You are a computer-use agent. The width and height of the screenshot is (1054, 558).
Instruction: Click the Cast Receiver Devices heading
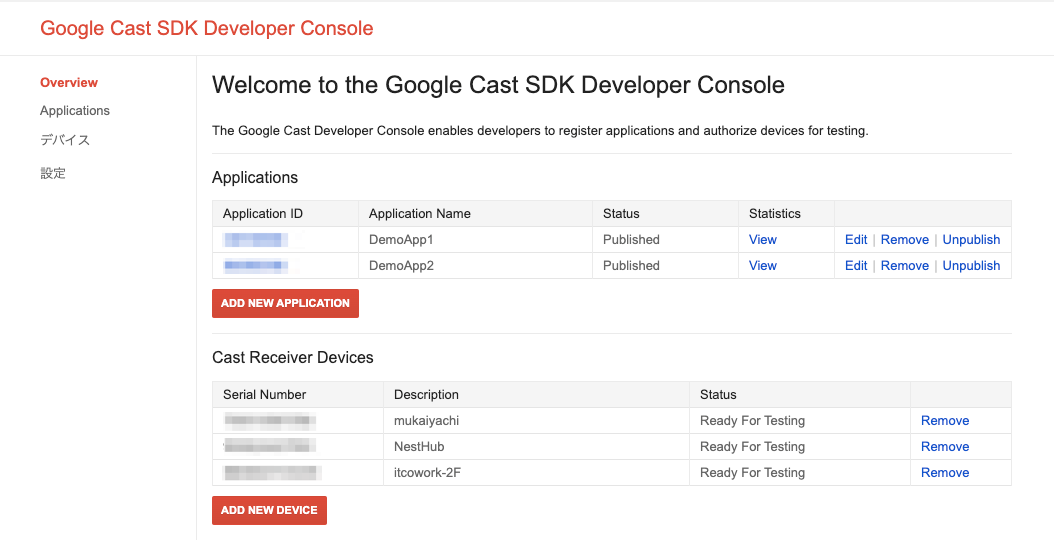point(292,357)
